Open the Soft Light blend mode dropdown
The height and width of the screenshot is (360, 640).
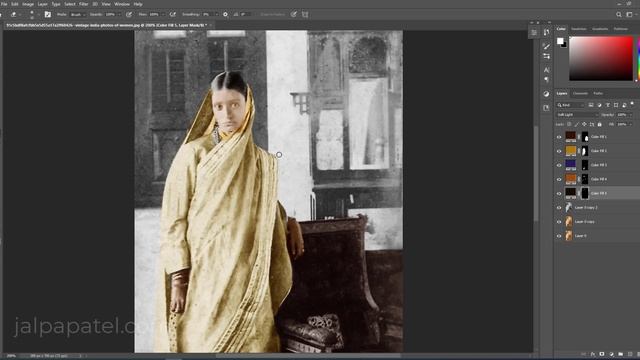[577, 115]
